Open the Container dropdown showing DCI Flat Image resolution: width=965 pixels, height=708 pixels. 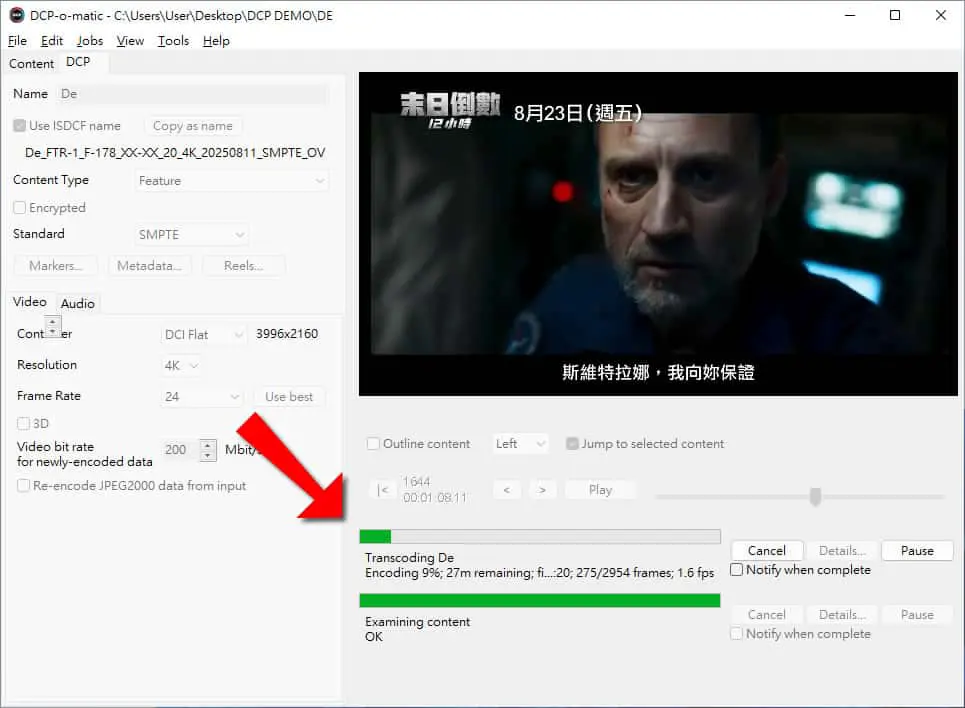click(204, 334)
